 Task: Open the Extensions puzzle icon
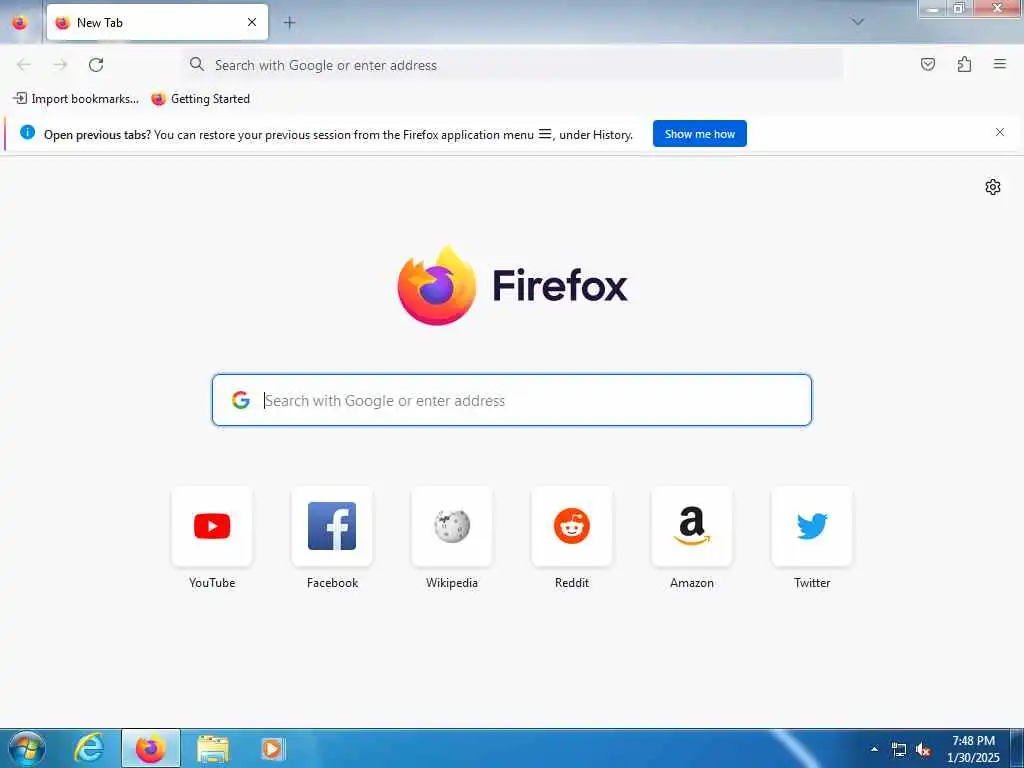(x=964, y=64)
